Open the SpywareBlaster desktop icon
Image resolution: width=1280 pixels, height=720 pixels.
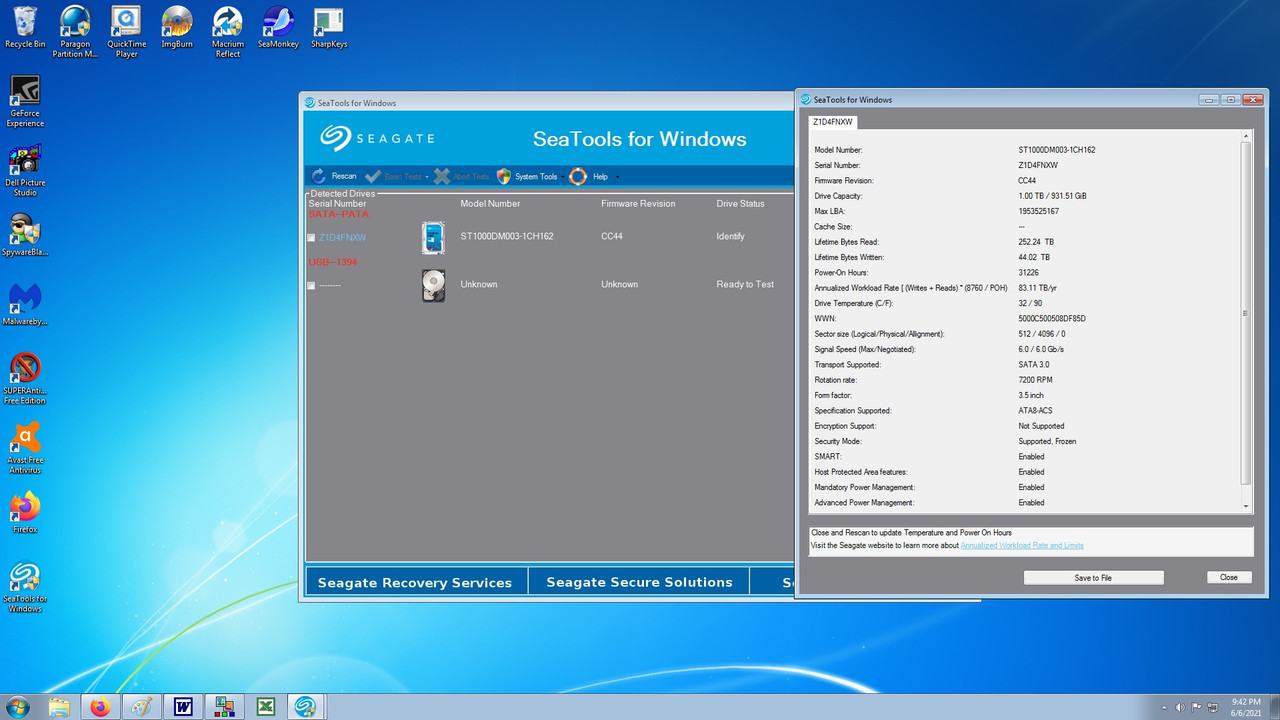pos(25,235)
